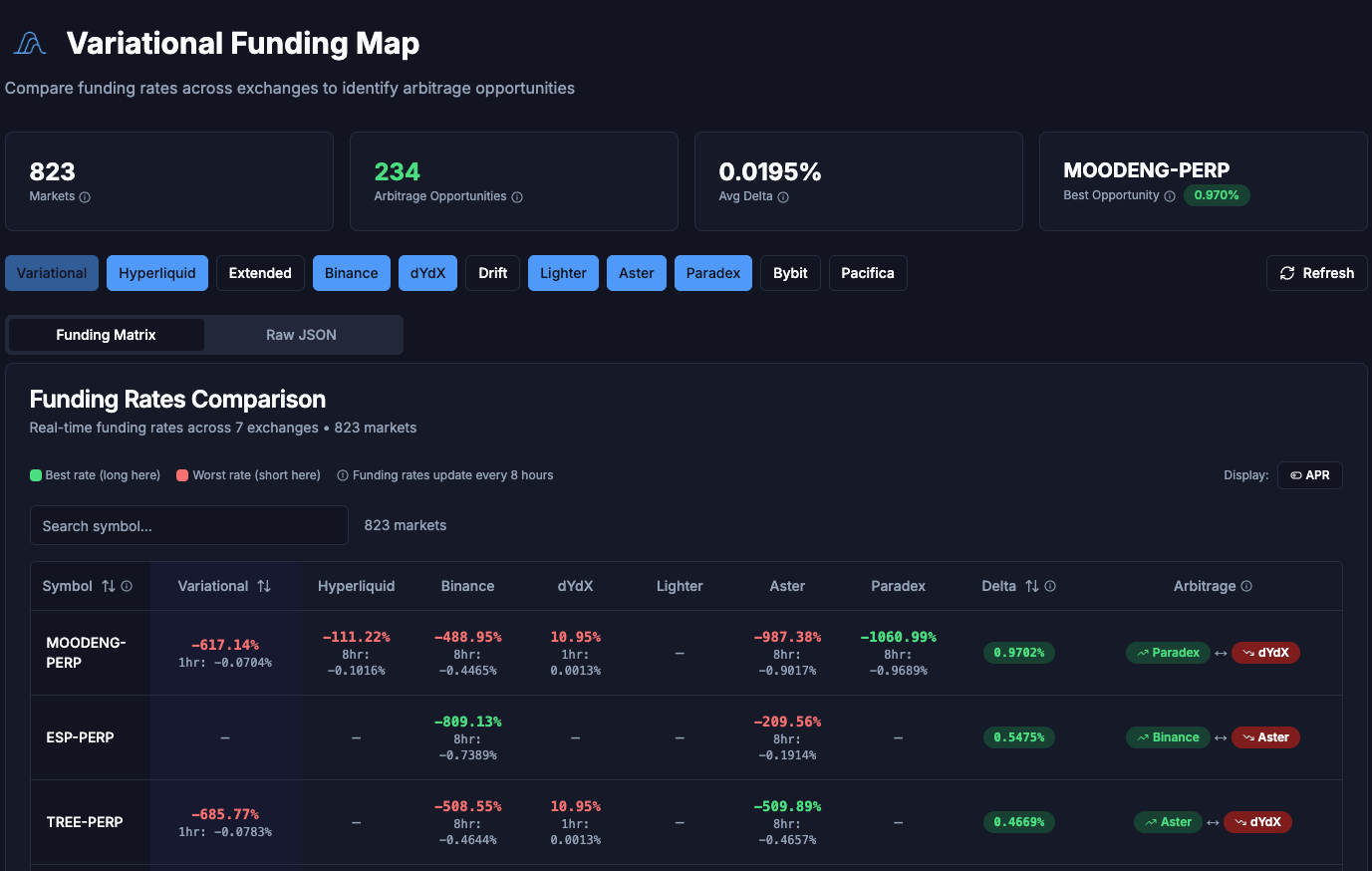The width and height of the screenshot is (1372, 871).
Task: Click the -617.14% Variational rate
Action: (225, 645)
